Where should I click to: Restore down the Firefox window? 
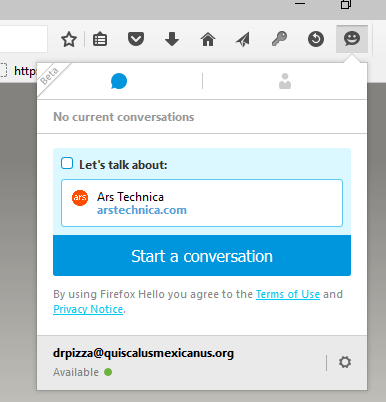coord(346,4)
